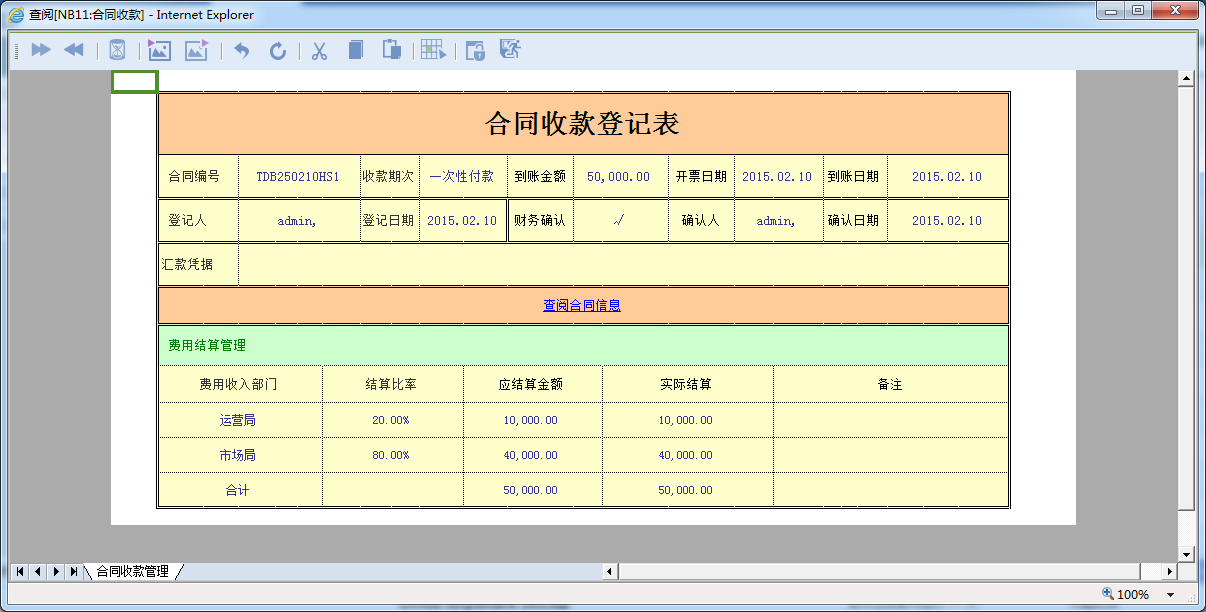Paste using the clipboard icon
The image size is (1206, 612).
[x=392, y=50]
